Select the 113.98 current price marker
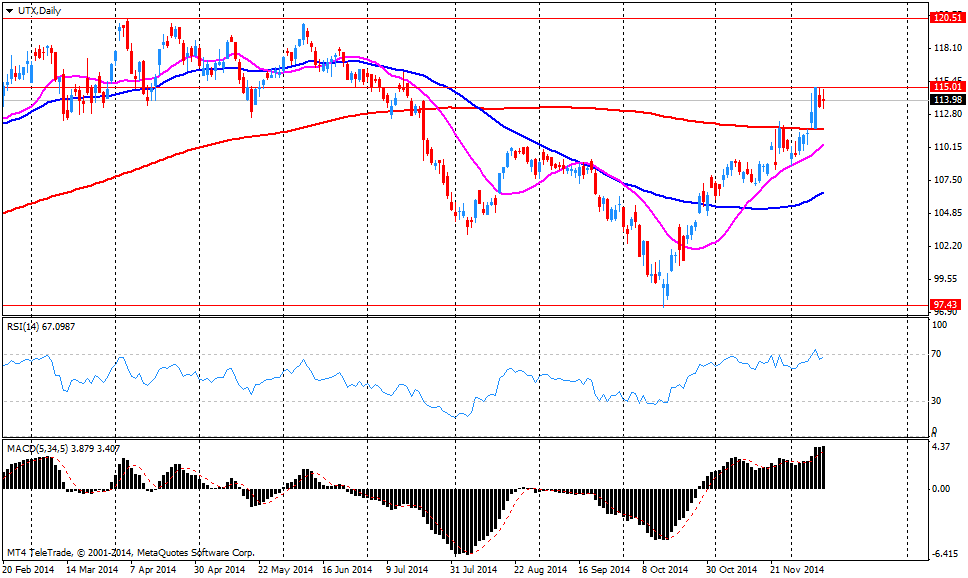Image resolution: width=968 pixels, height=578 pixels. [945, 100]
